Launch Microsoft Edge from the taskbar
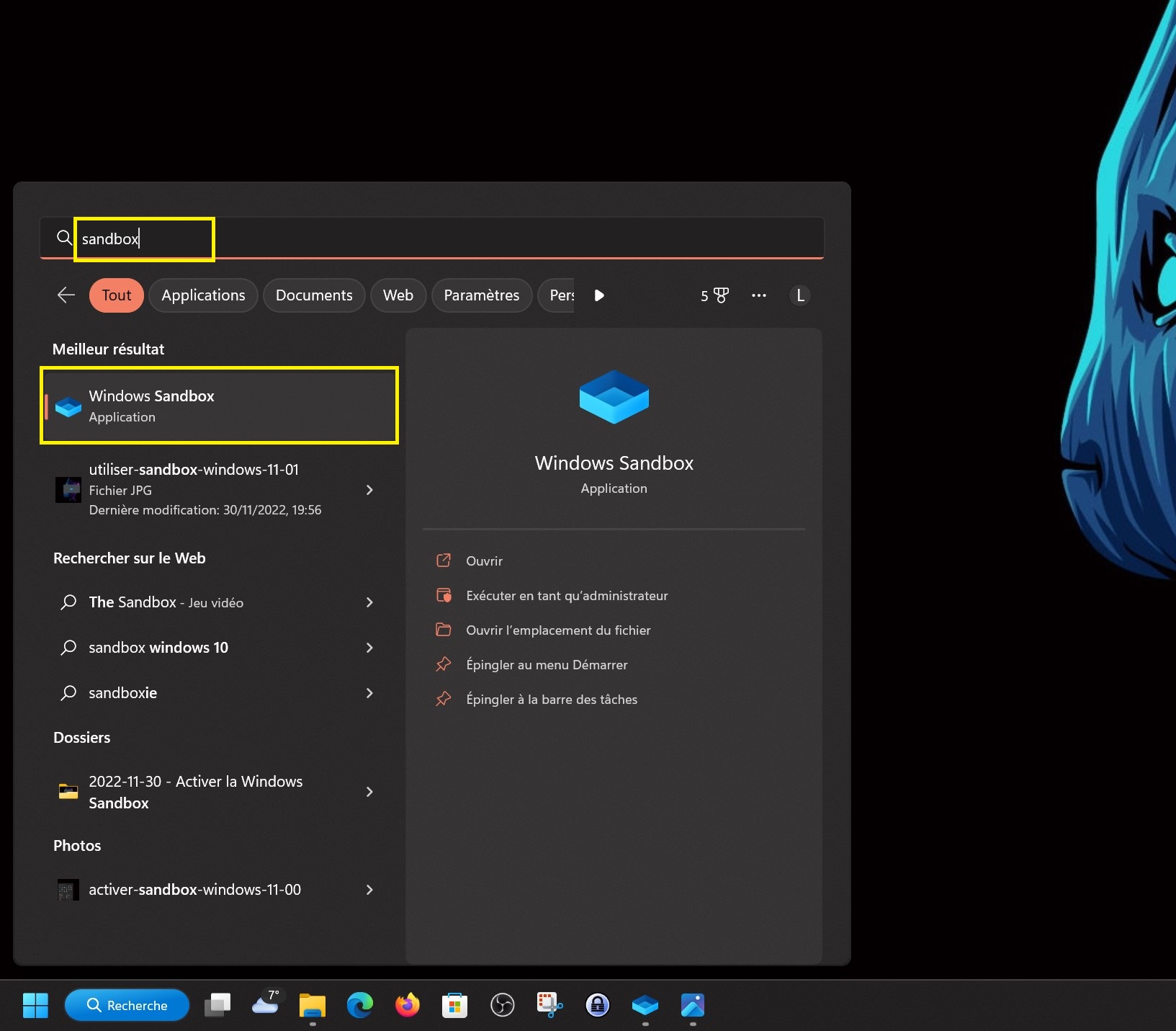The width and height of the screenshot is (1176, 1031). pos(360,1004)
